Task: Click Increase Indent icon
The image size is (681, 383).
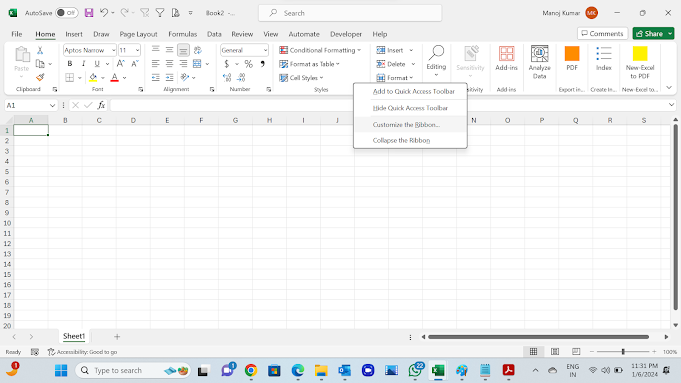Action: click(x=169, y=78)
